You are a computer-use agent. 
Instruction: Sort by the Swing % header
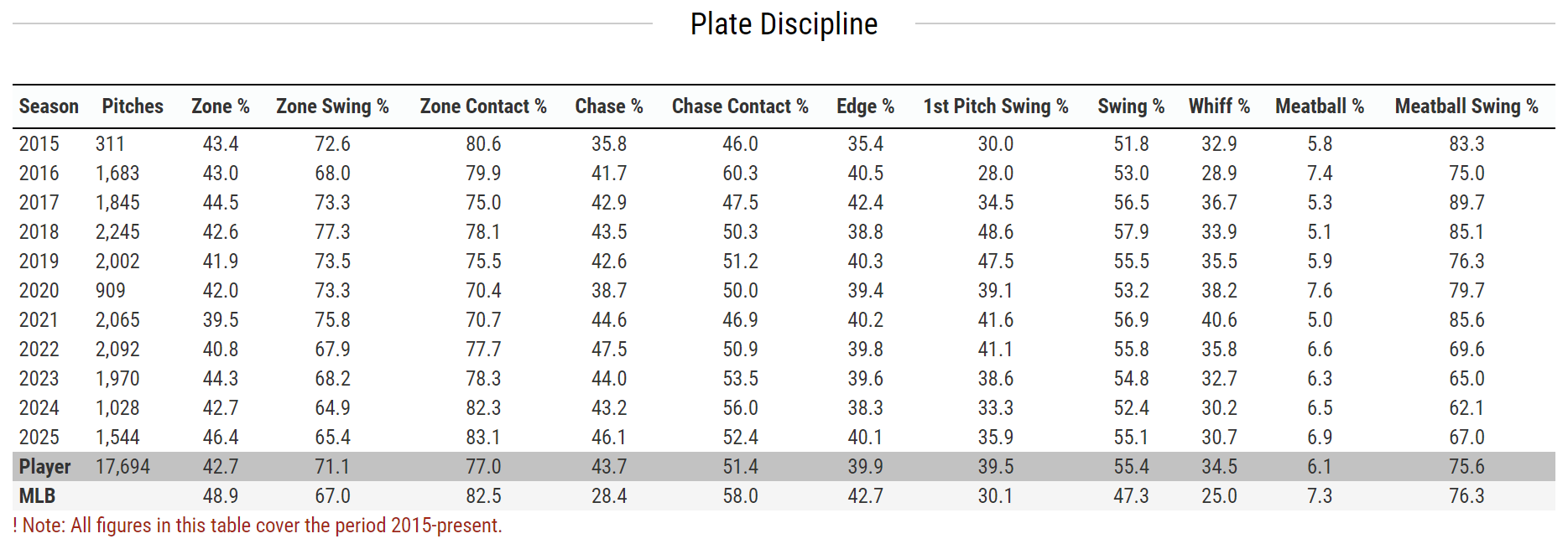(1131, 106)
